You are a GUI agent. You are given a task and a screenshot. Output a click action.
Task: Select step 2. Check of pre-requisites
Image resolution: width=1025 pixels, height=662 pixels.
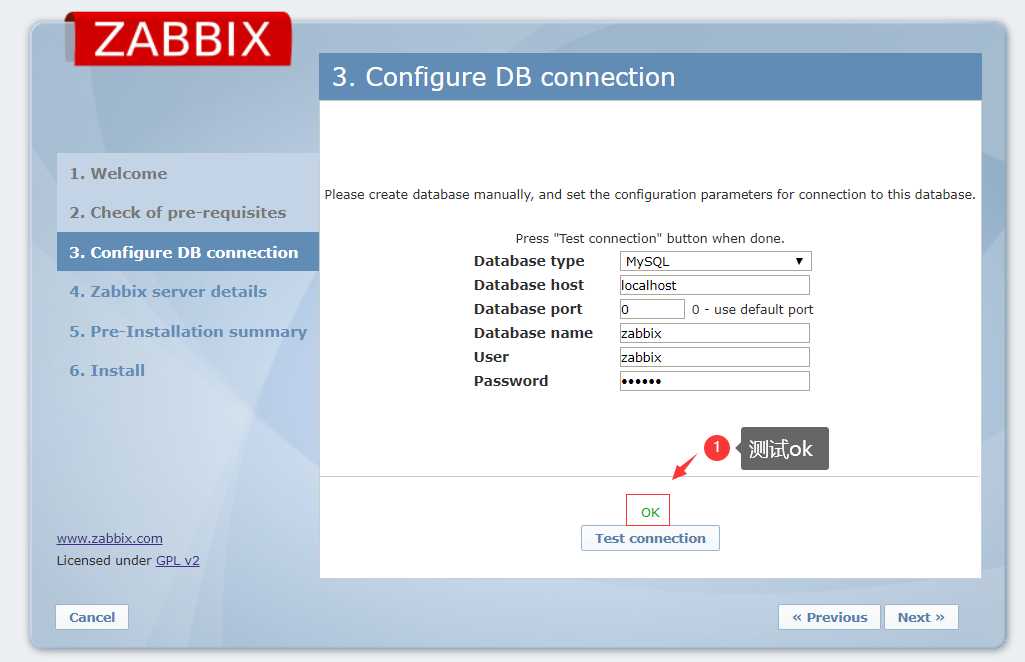(178, 213)
